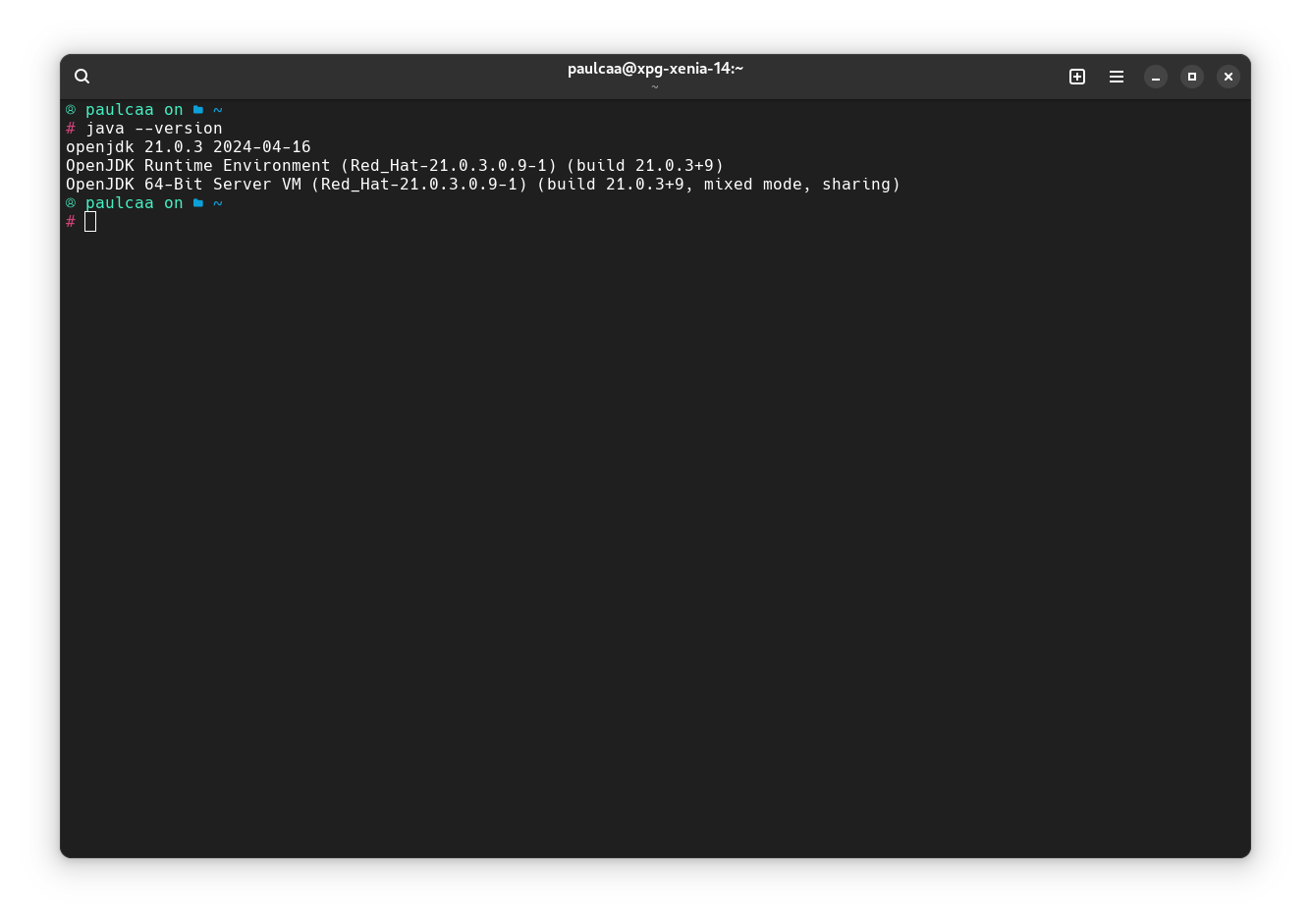This screenshot has width=1311, height=924.
Task: Click the user icon on first prompt line
Action: [71, 110]
